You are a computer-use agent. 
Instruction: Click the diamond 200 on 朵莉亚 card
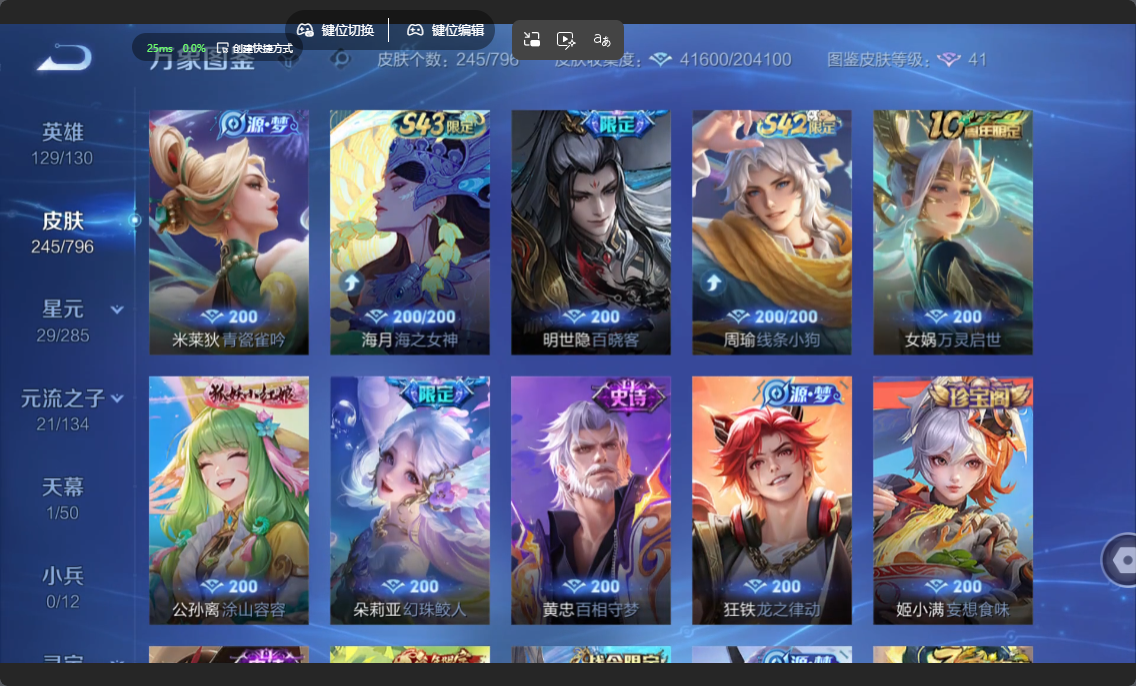(410, 586)
